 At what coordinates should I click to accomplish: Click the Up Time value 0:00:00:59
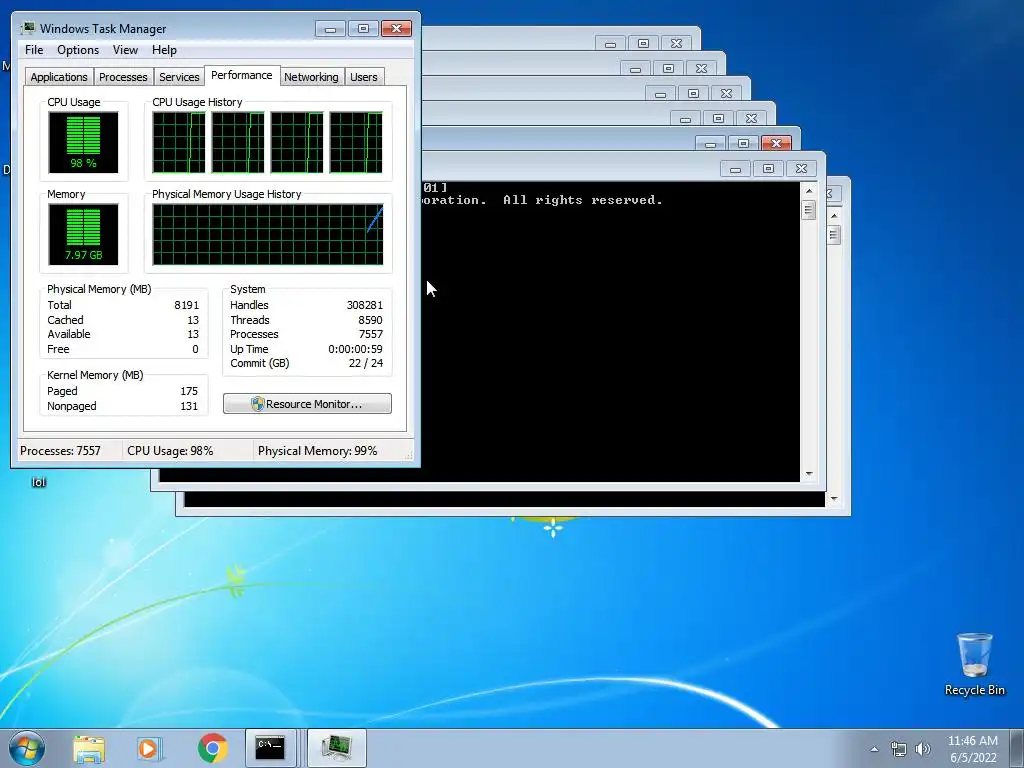(x=355, y=349)
